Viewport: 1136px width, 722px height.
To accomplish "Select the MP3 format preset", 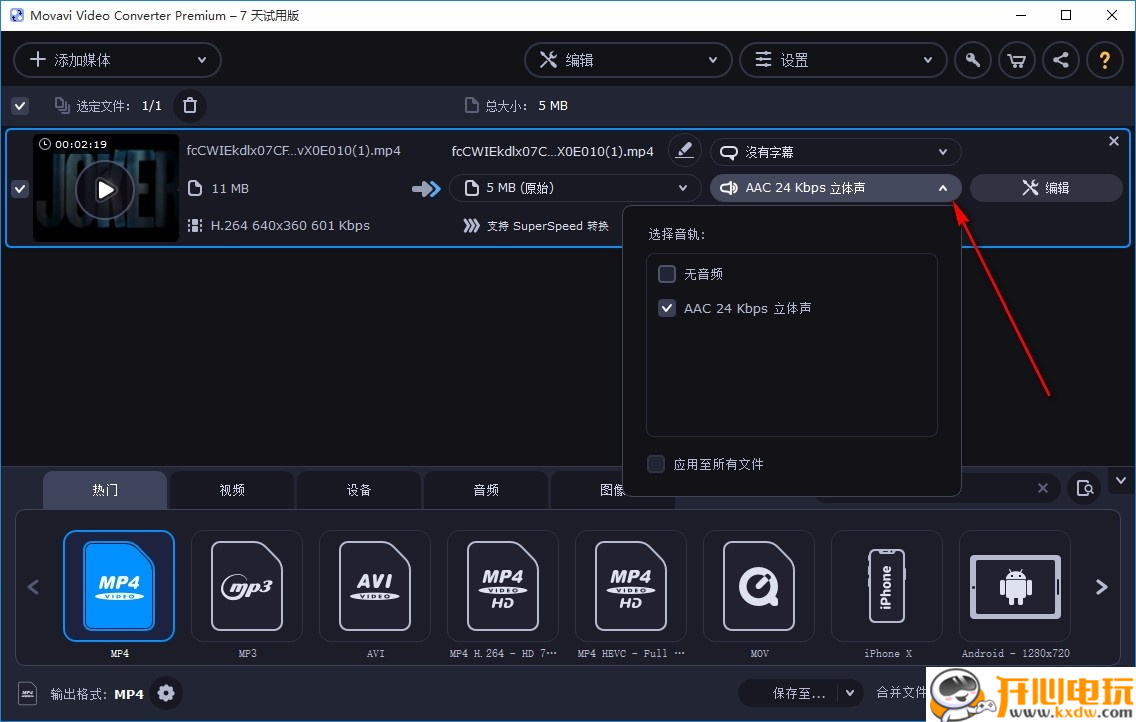I will (x=247, y=586).
